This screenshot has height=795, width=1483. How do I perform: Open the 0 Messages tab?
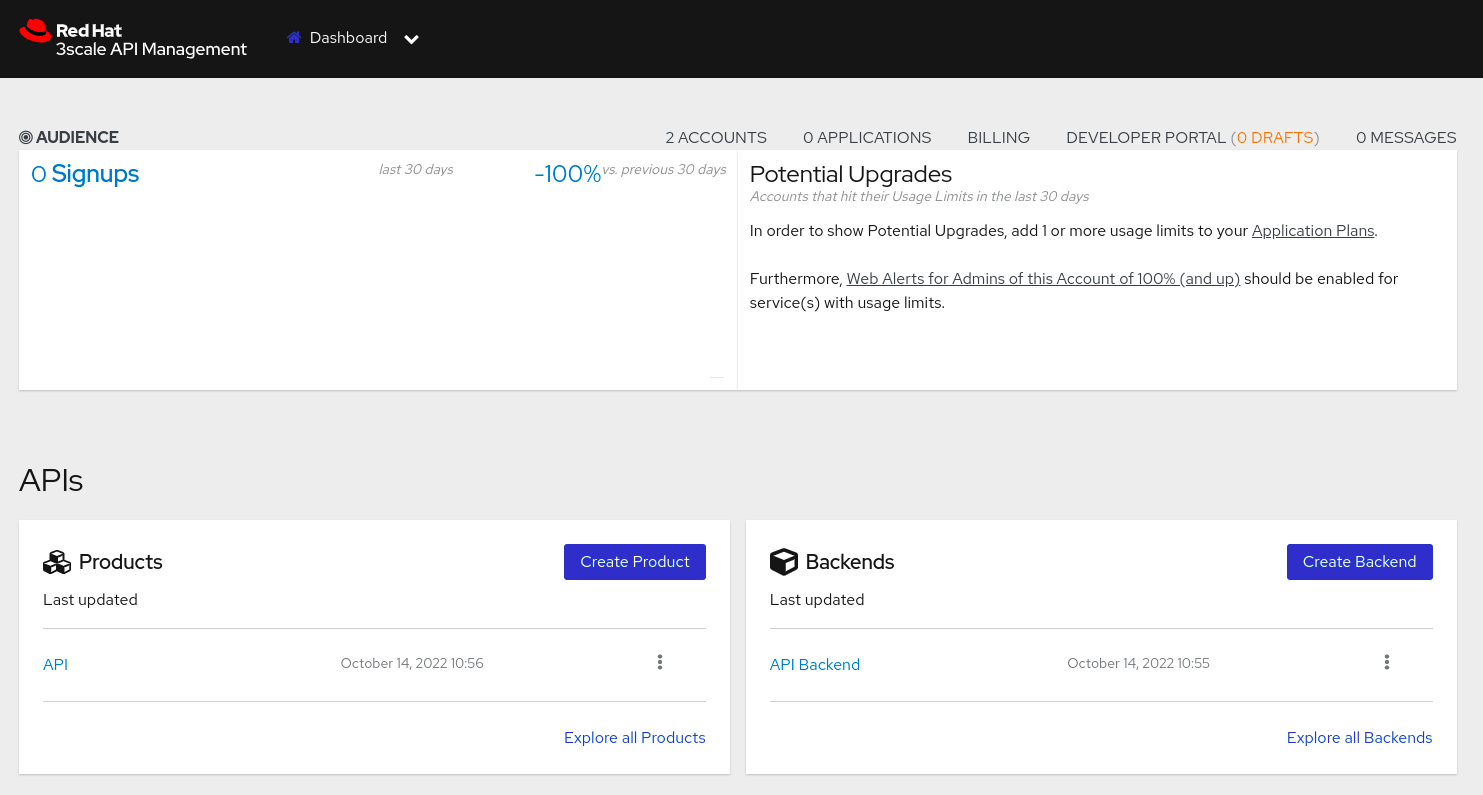click(x=1406, y=138)
